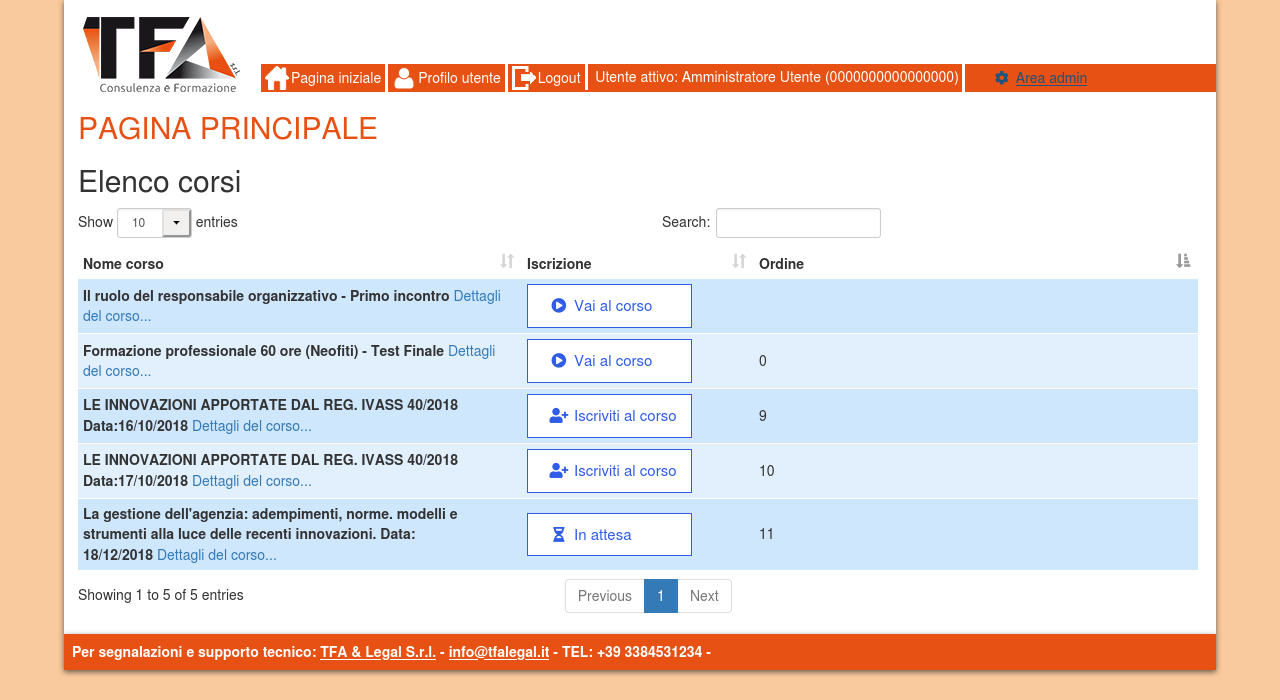Image resolution: width=1280 pixels, height=700 pixels.
Task: Click Vai al corso for Formazione professionale
Action: [x=609, y=361]
